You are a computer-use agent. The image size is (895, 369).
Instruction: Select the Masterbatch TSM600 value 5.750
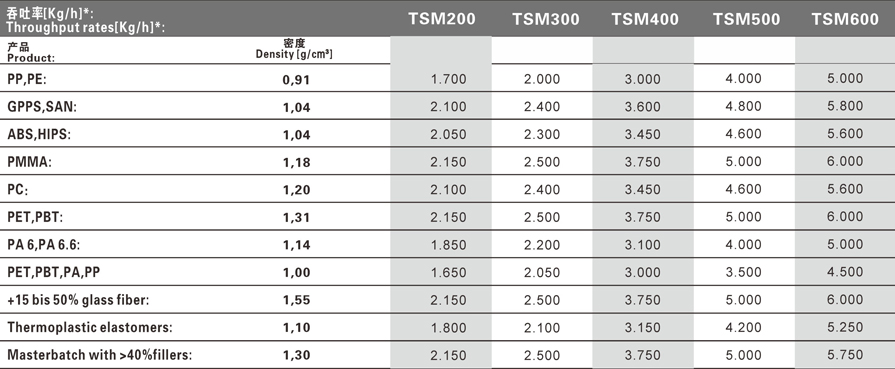tap(845, 355)
